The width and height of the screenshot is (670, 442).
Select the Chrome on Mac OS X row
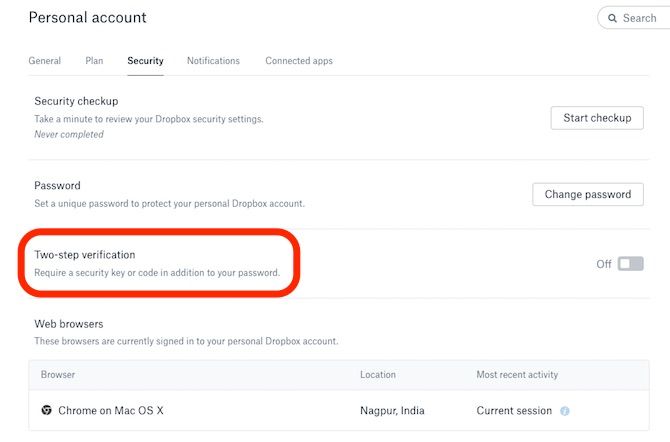[339, 410]
